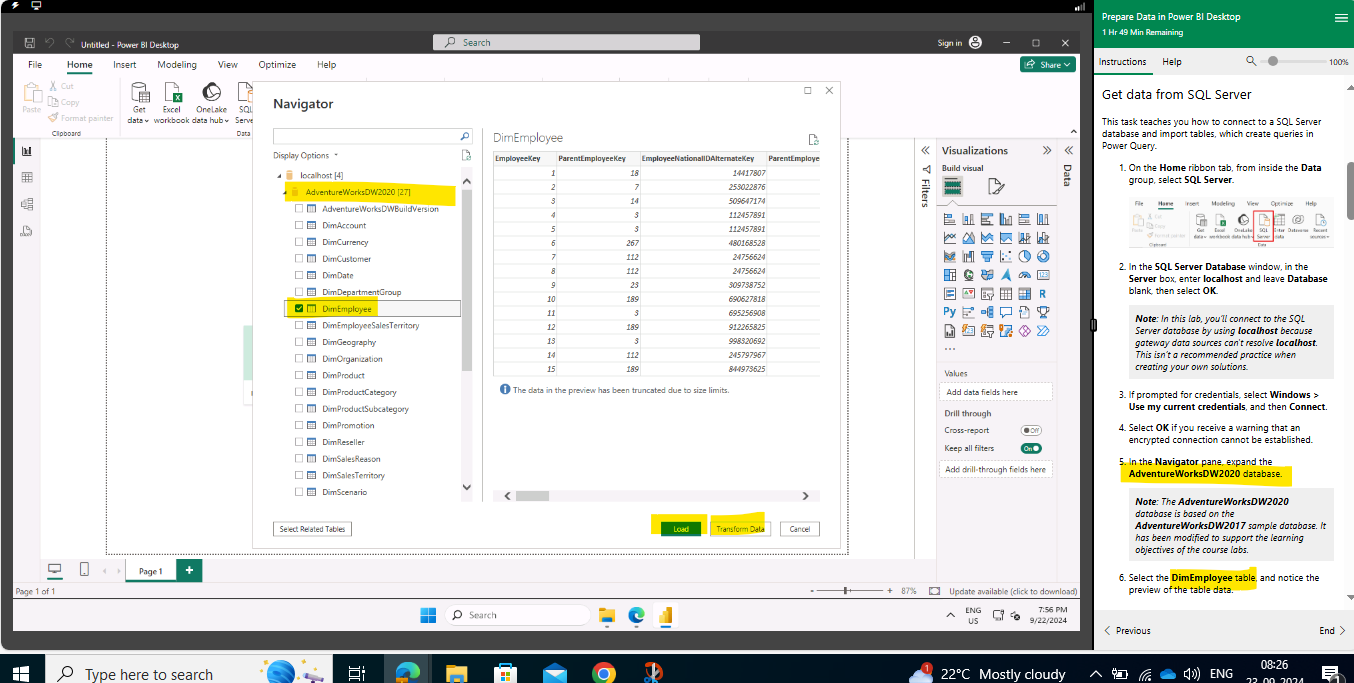The image size is (1354, 683).
Task: Choose the Funnel visual
Action: [x=988, y=256]
